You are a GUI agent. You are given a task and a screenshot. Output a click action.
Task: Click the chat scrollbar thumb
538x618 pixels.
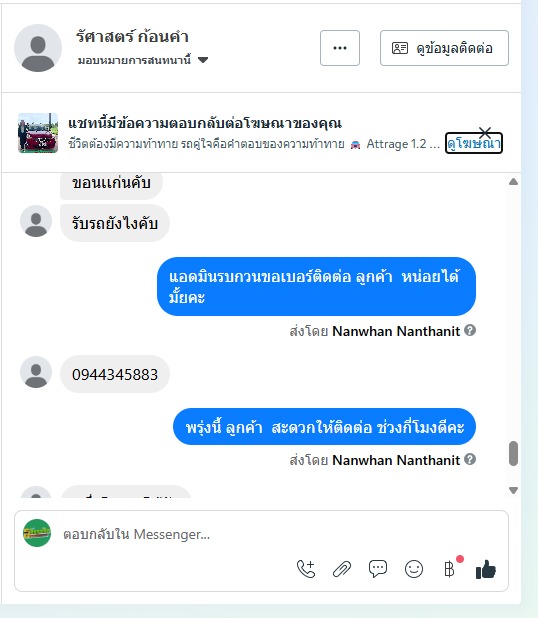513,454
